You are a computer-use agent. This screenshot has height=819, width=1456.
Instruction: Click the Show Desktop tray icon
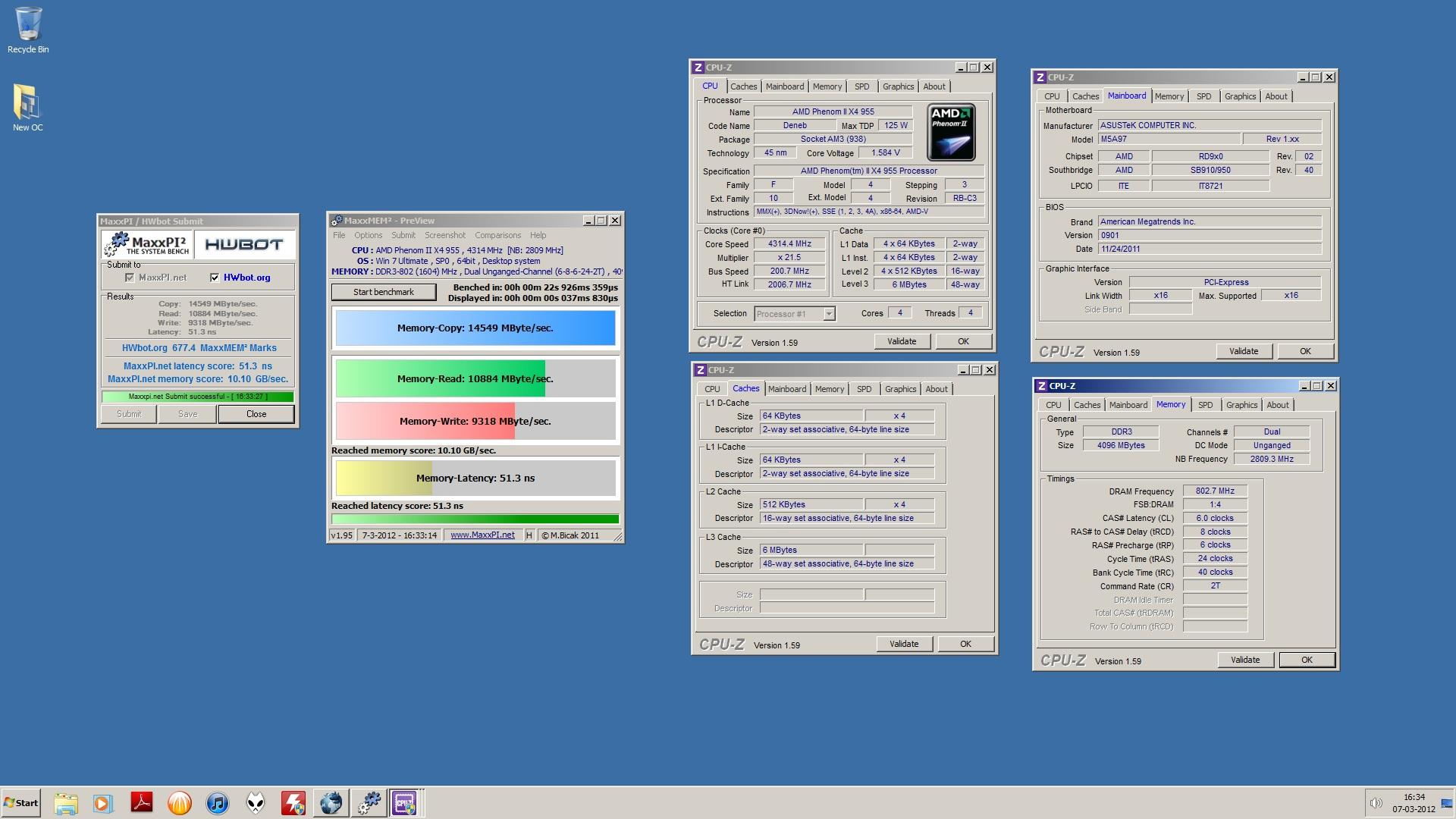click(x=1447, y=803)
